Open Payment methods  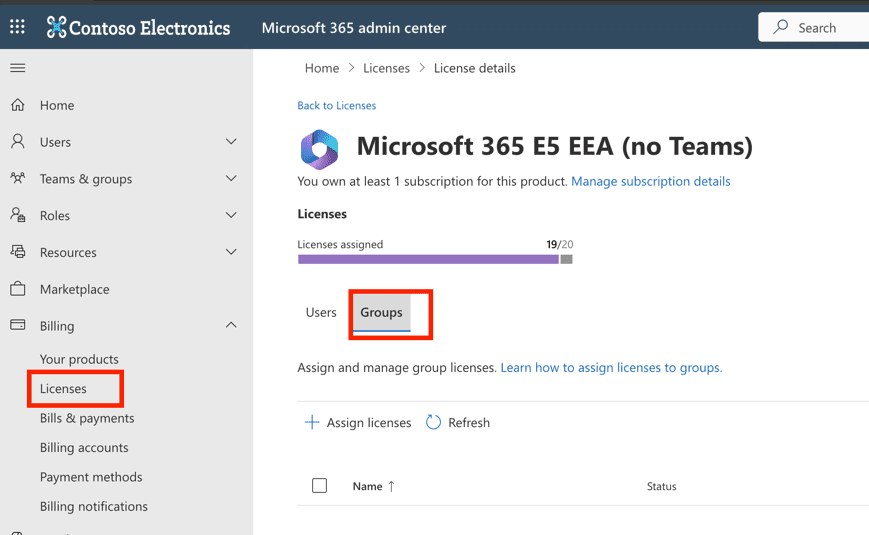pos(91,477)
